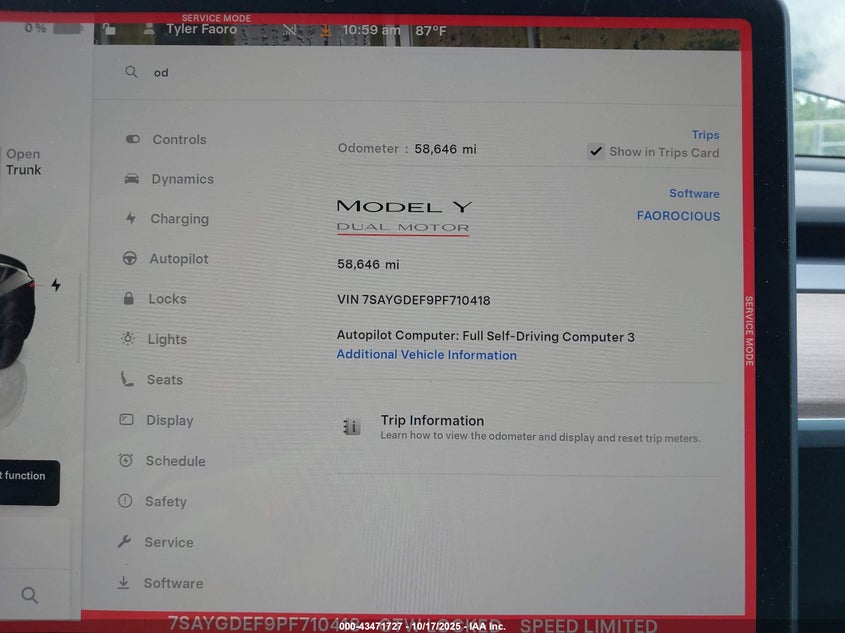Click the Seats icon in sidebar
This screenshot has height=633, width=845.
pyautogui.click(x=127, y=379)
